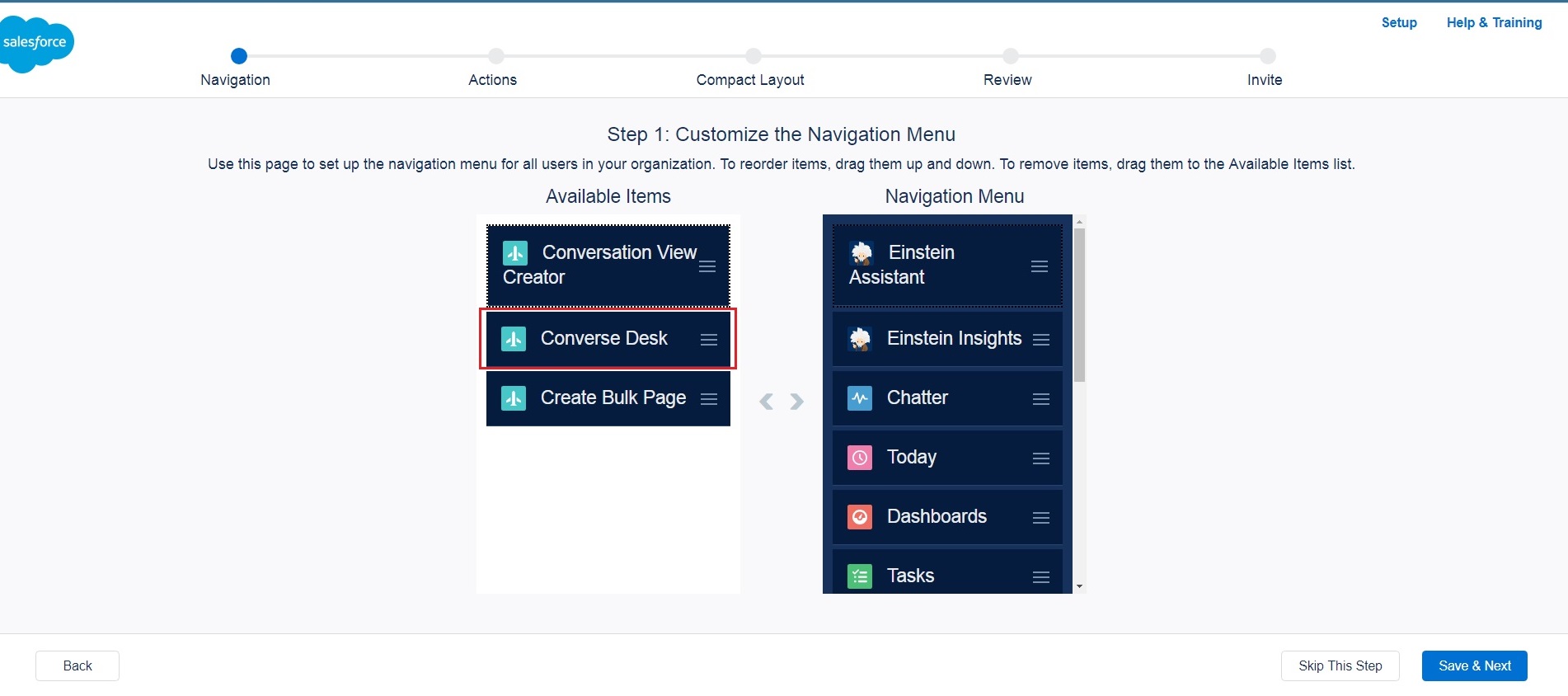
Task: Jump to the Actions step
Action: [496, 56]
